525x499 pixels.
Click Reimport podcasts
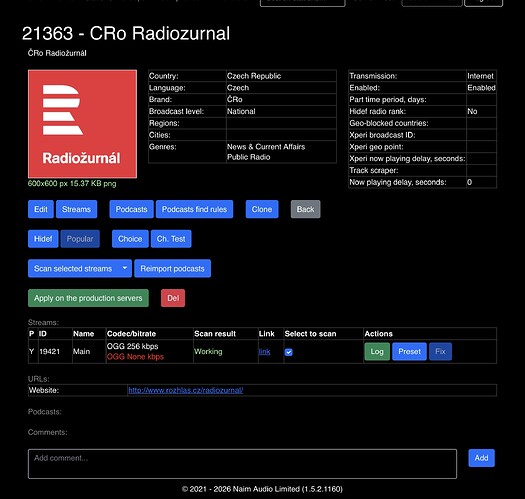click(172, 268)
